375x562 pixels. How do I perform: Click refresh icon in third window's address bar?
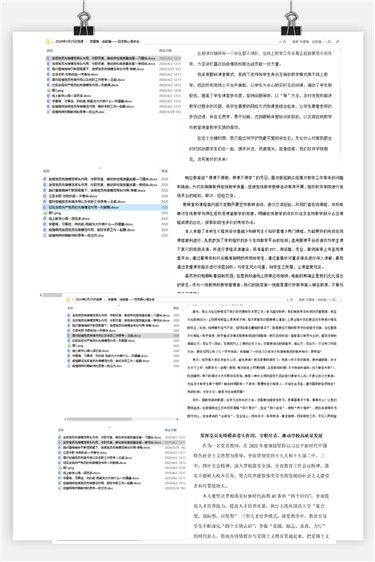(291, 299)
